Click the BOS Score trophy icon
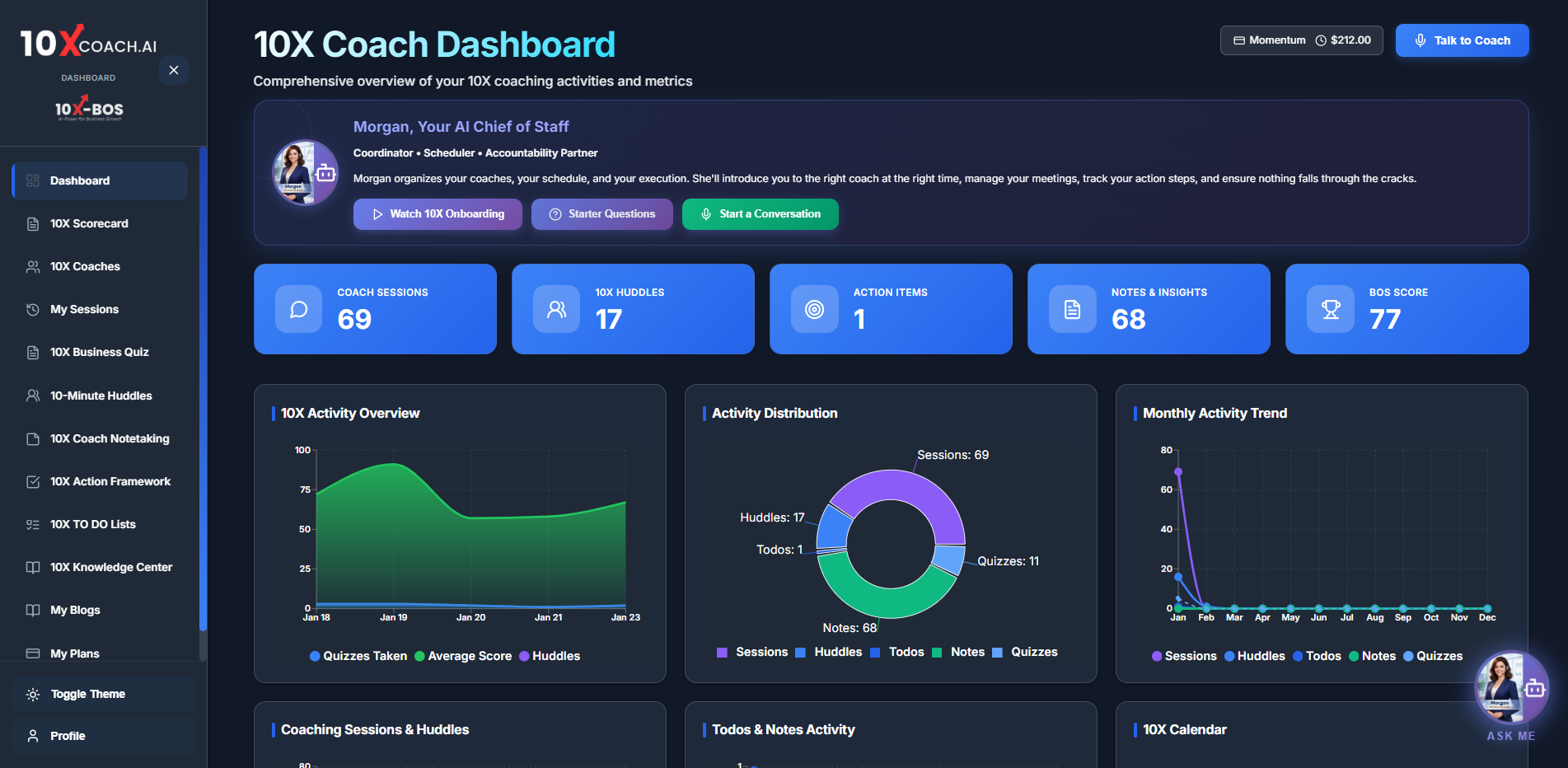 1330,309
